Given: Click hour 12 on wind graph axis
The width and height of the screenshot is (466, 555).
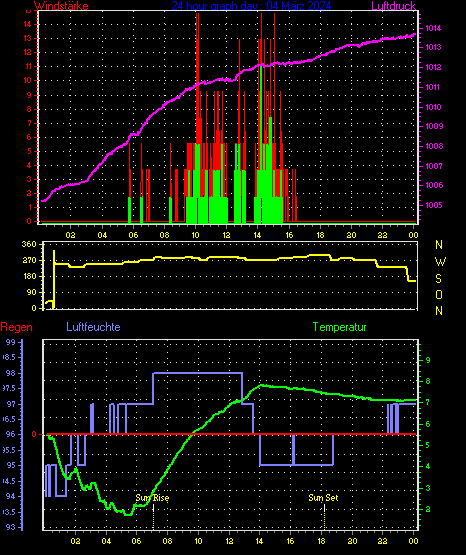Looking at the screenshot, I should 226,235.
